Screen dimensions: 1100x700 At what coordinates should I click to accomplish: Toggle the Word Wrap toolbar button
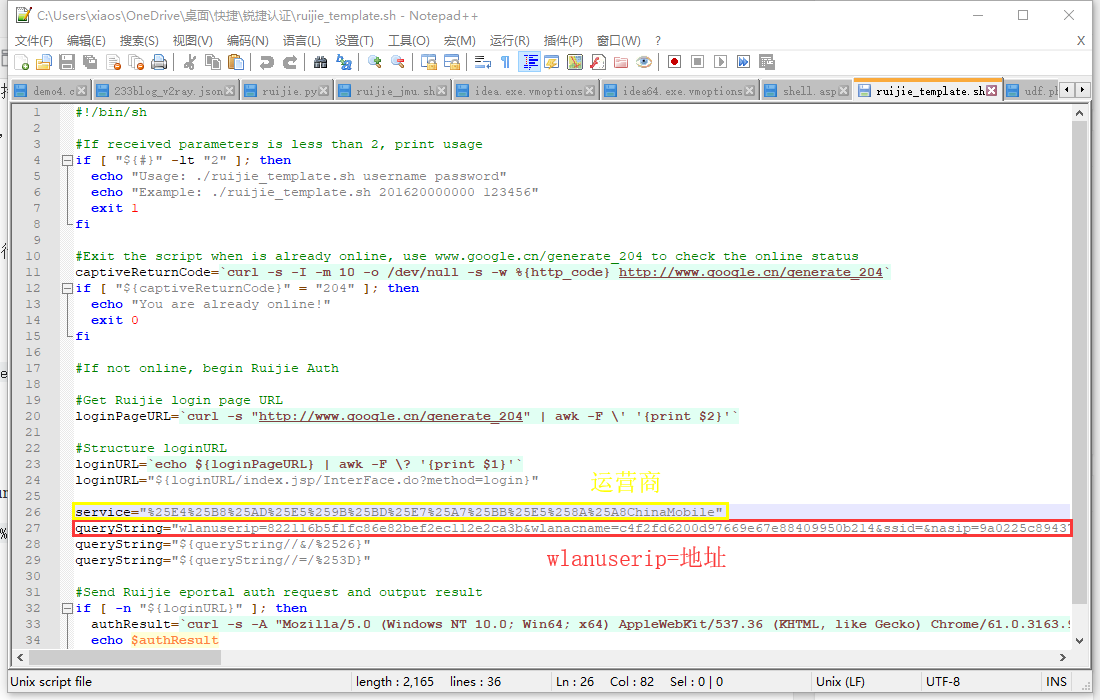pyautogui.click(x=482, y=62)
